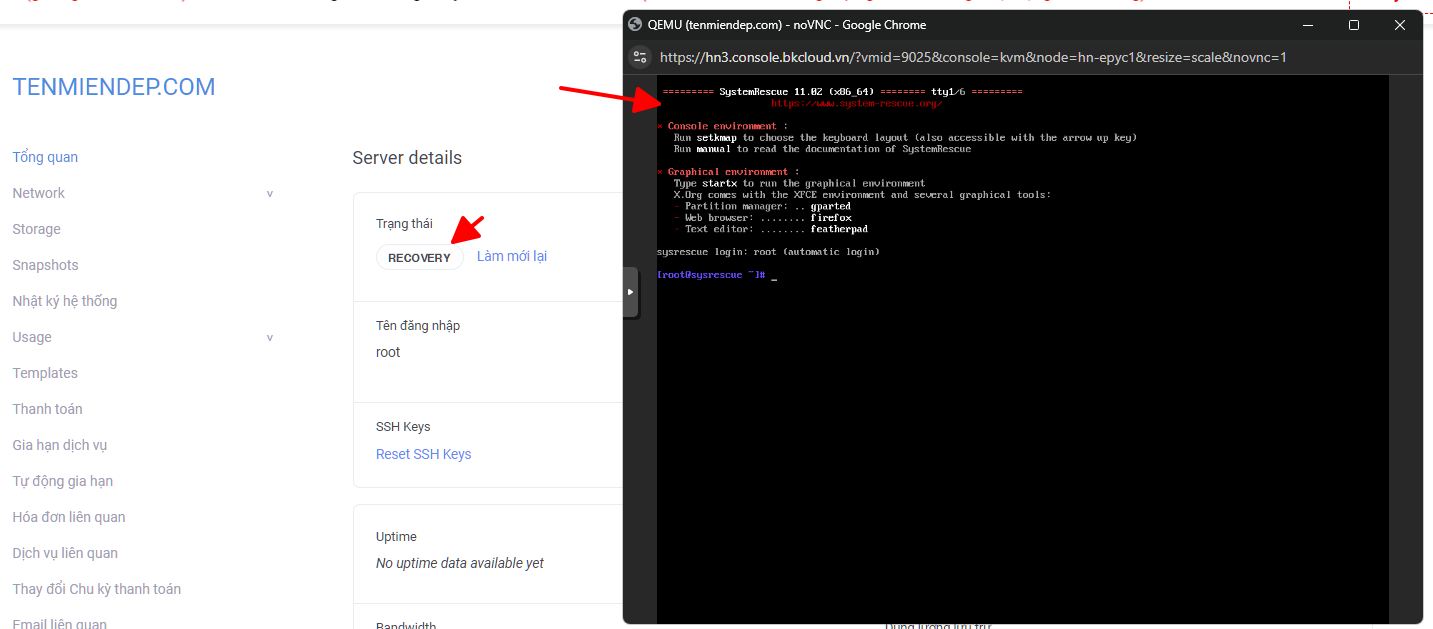This screenshot has height=629, width=1433.
Task: Click the site info icon in address bar
Action: tap(641, 57)
